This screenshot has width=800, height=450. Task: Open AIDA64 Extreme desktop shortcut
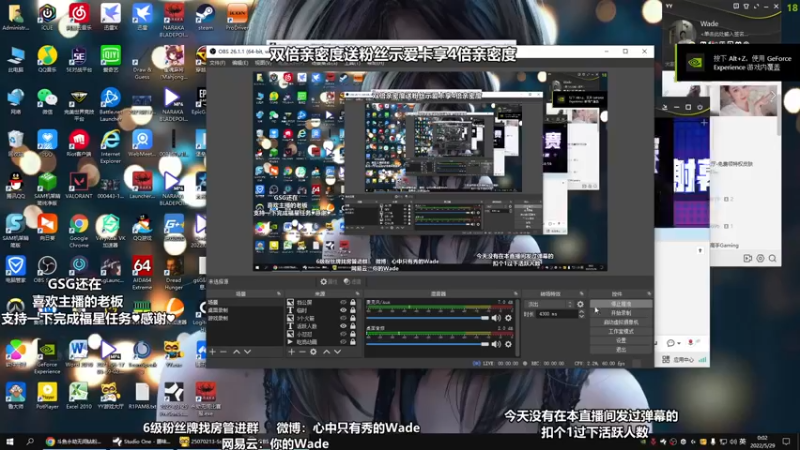tap(142, 272)
